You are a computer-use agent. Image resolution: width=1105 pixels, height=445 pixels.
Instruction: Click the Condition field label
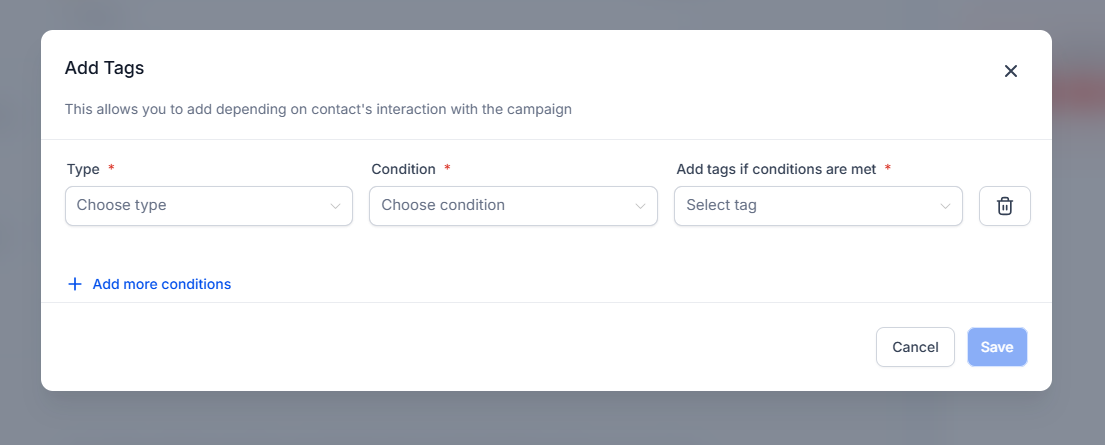(x=403, y=169)
